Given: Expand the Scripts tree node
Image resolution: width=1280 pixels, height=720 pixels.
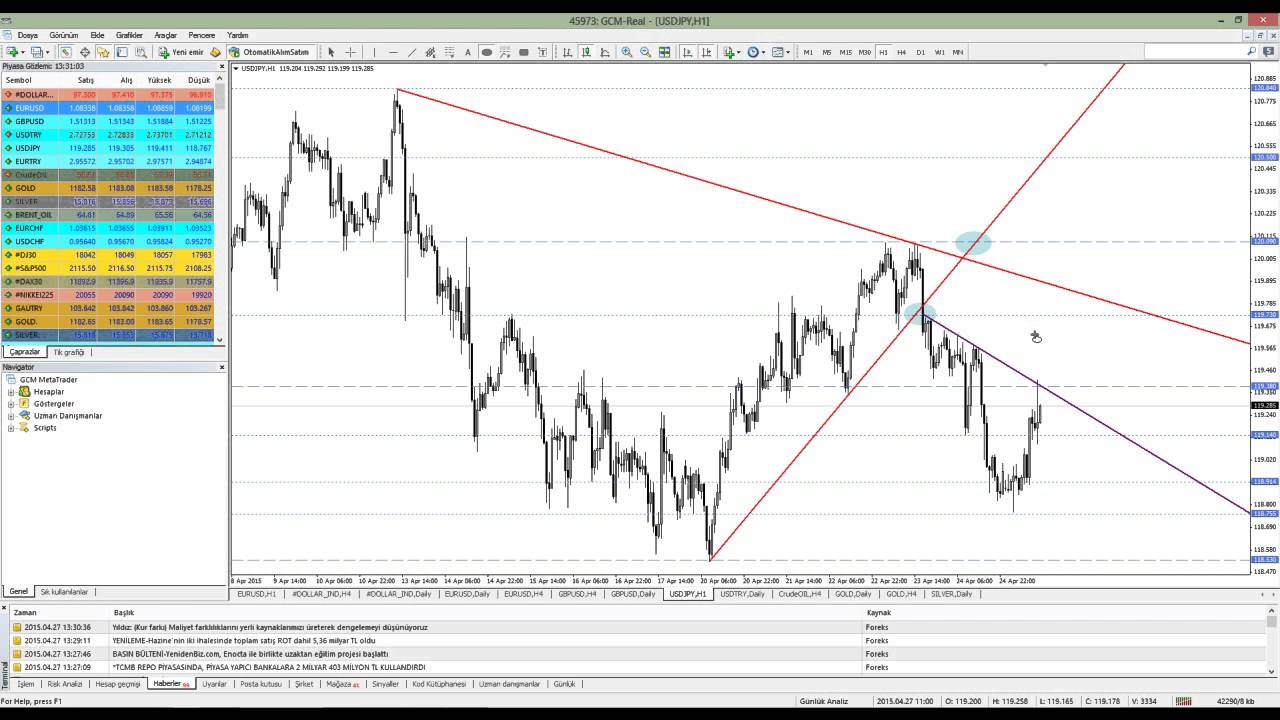Looking at the screenshot, I should point(11,428).
